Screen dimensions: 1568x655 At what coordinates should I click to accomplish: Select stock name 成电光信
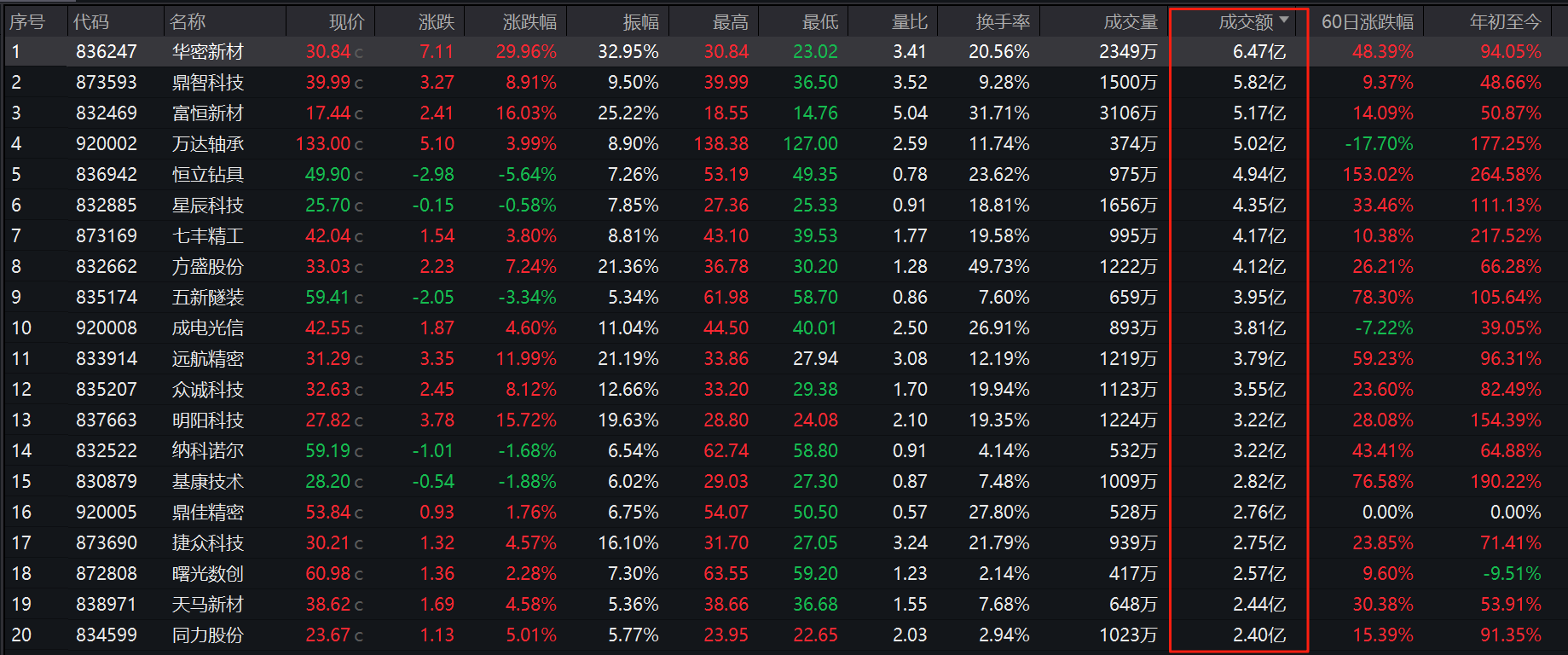[x=208, y=328]
